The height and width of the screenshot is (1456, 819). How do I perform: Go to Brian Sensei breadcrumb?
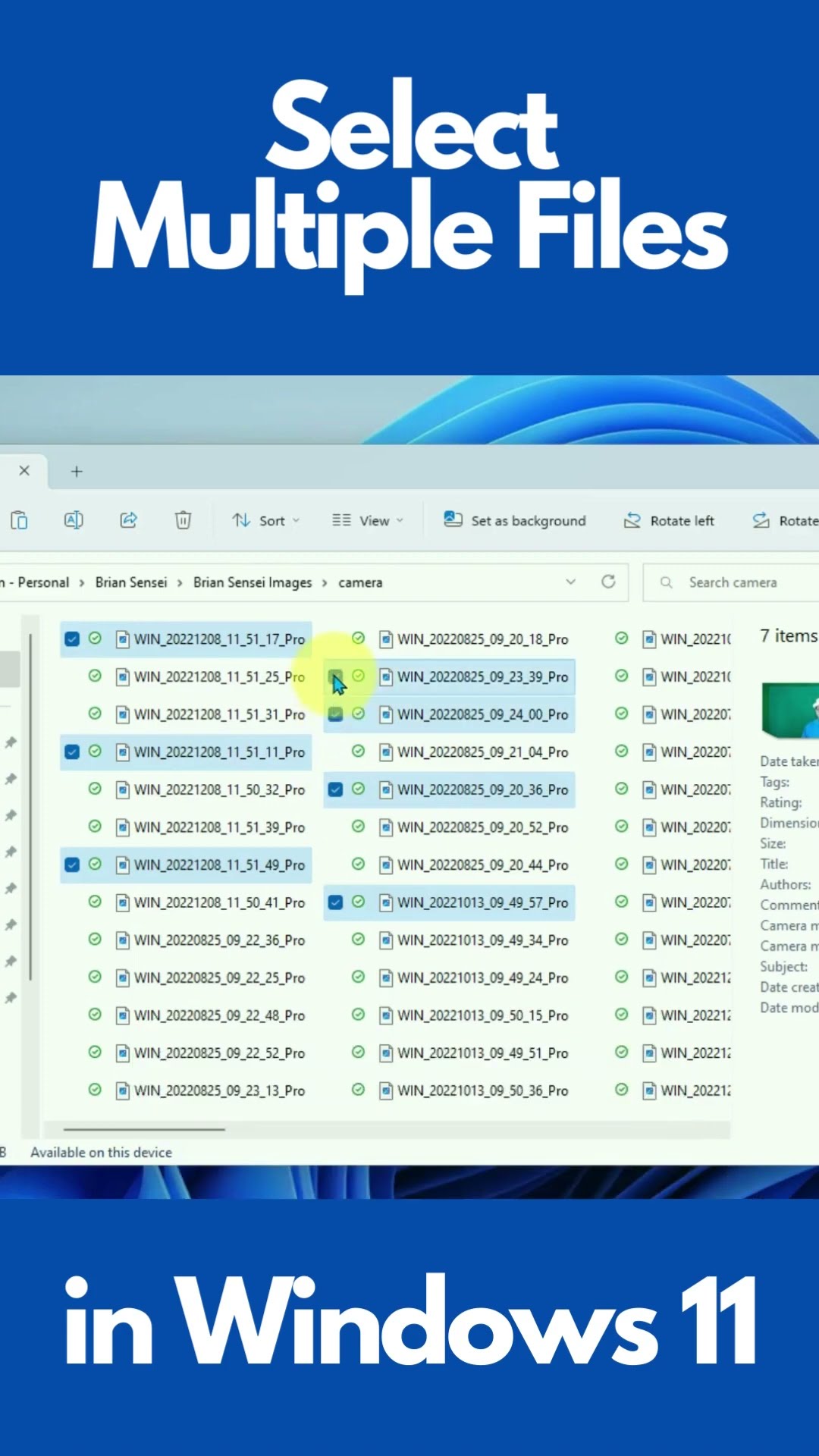click(131, 582)
